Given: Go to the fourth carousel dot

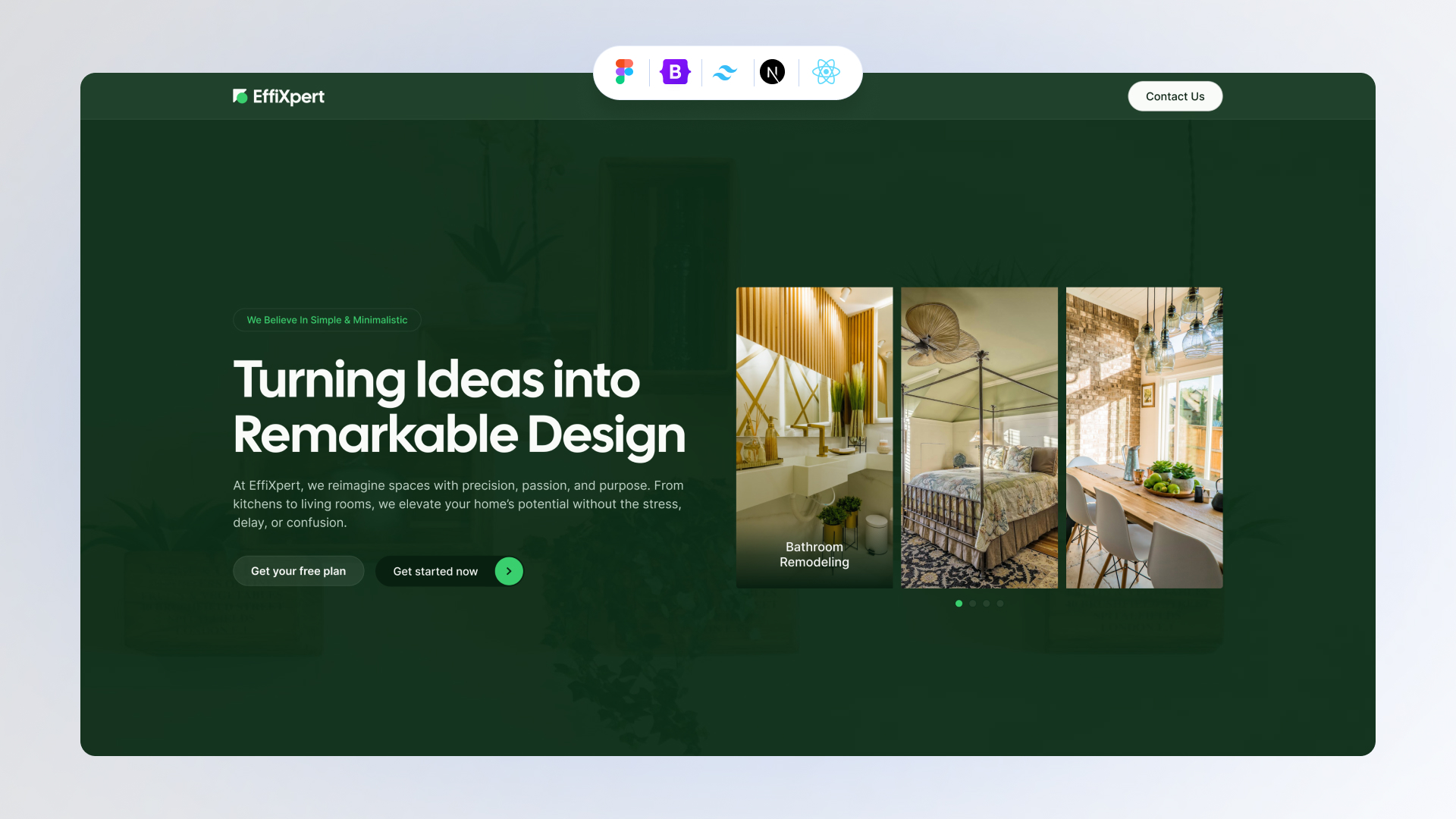Looking at the screenshot, I should point(999,604).
